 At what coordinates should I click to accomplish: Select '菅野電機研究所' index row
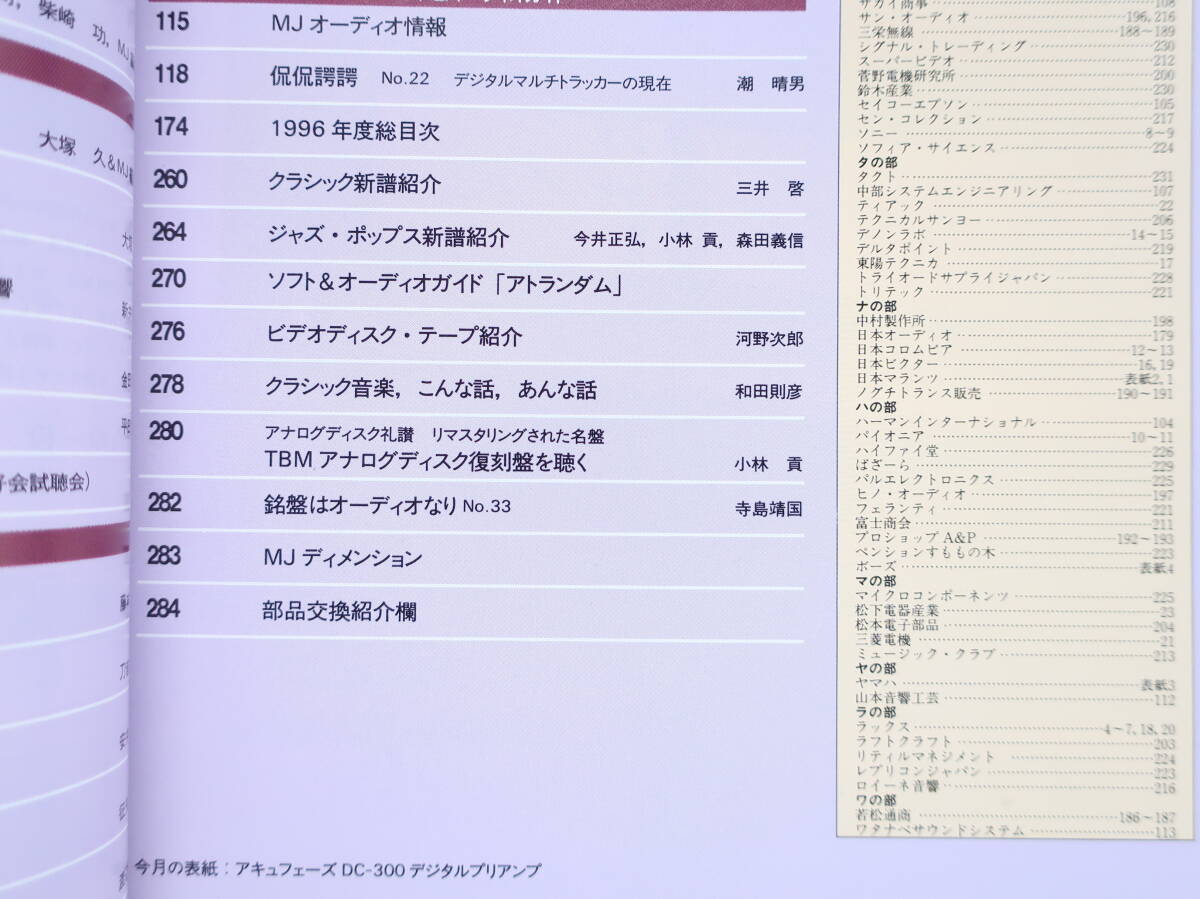click(1016, 75)
